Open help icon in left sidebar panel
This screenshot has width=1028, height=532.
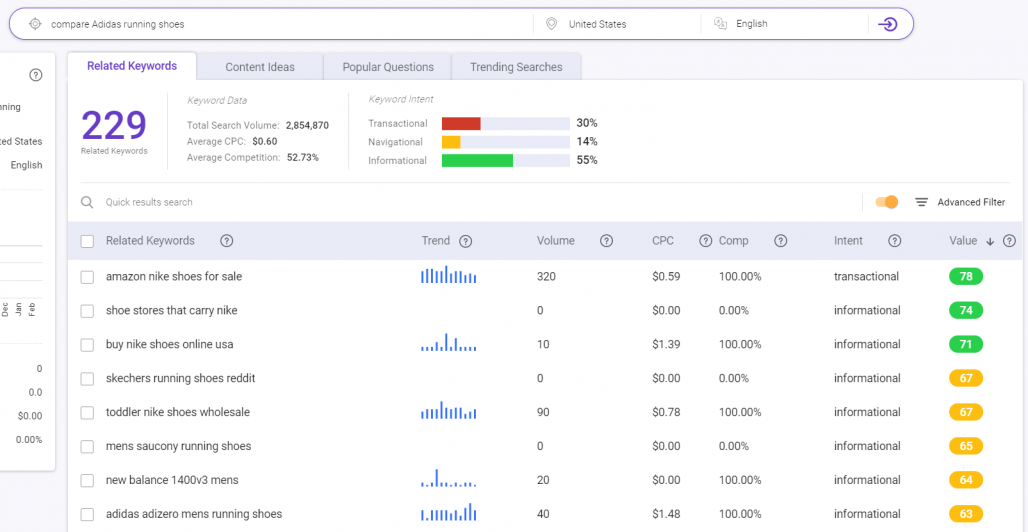[36, 75]
